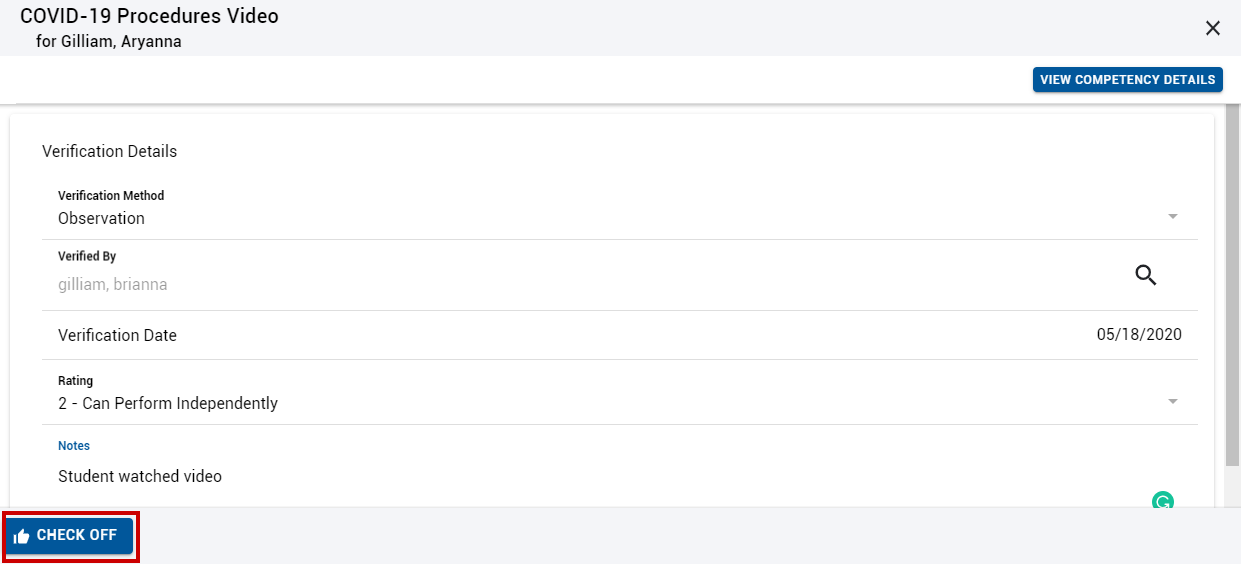Expand the Verification Method dropdown arrow

coord(1173,217)
